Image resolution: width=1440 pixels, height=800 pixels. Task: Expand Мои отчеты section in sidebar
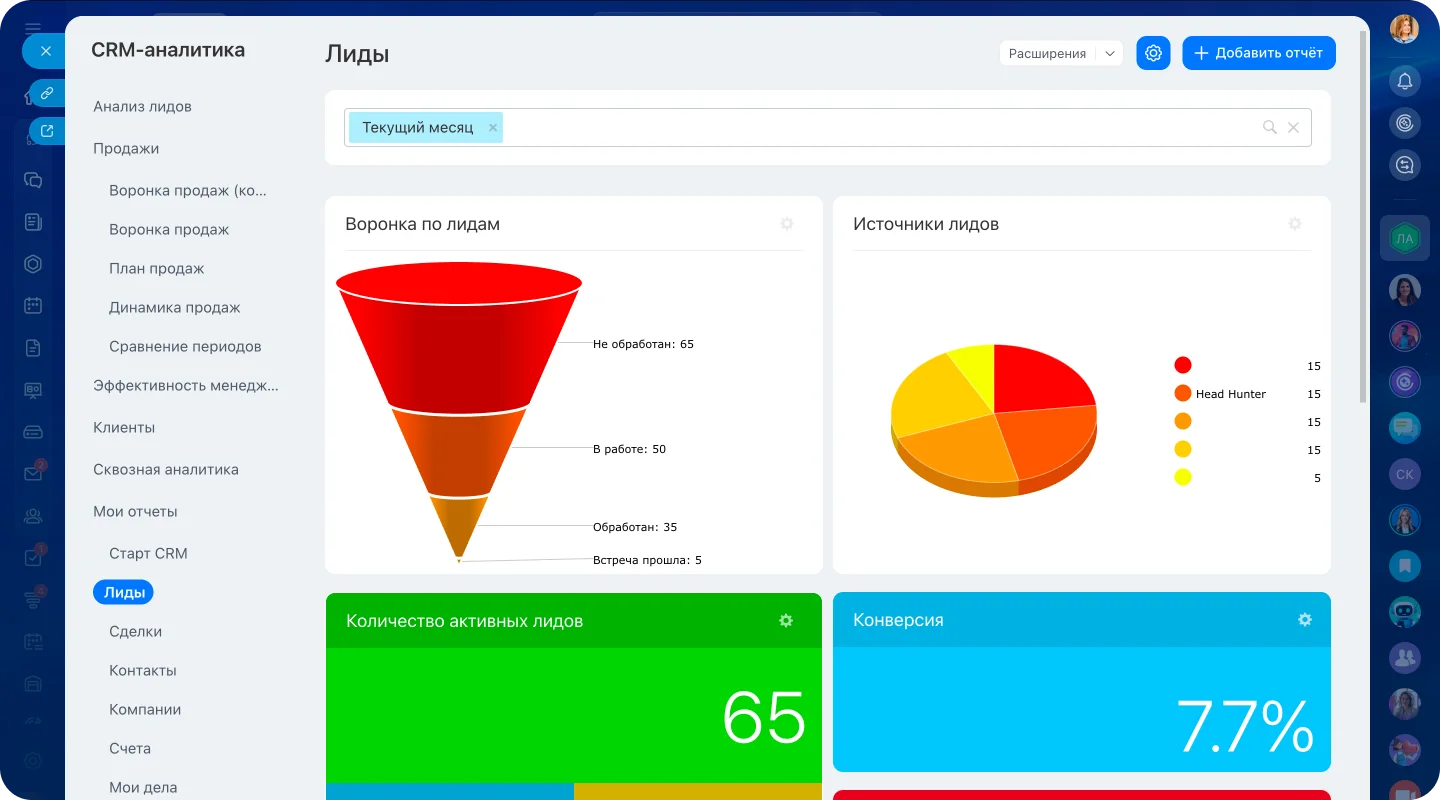[135, 511]
